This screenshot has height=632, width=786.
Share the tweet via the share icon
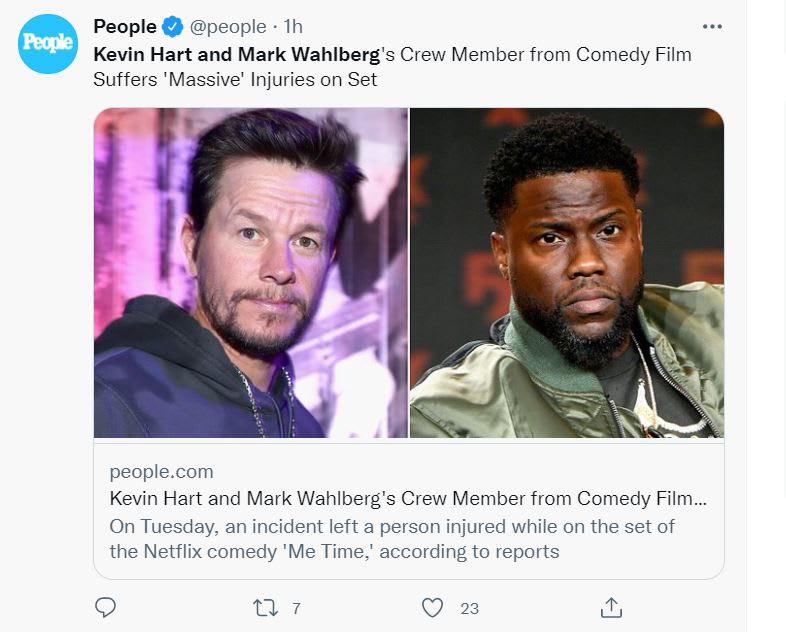point(611,607)
